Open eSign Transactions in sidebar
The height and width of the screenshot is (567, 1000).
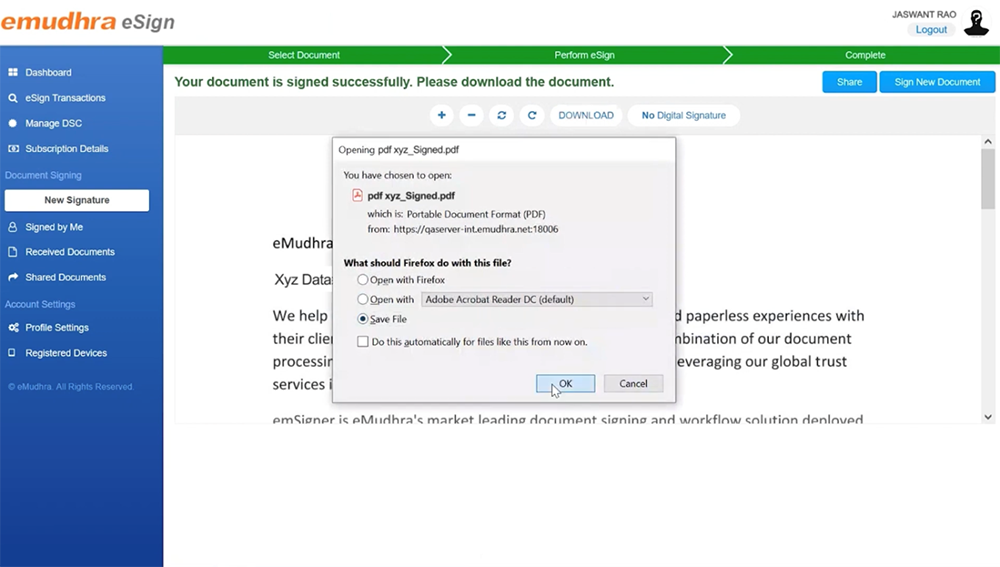(x=65, y=98)
